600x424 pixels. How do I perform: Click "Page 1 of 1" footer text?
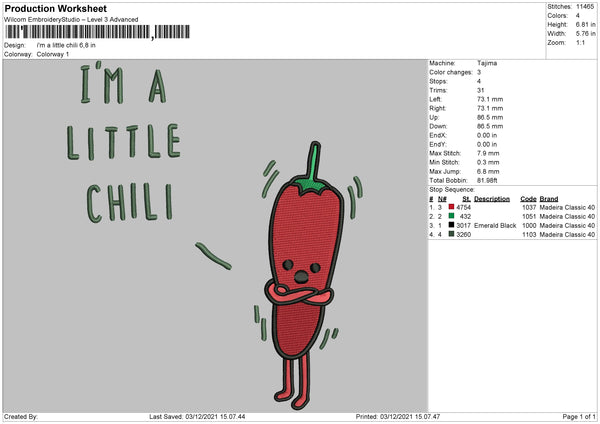coord(579,416)
